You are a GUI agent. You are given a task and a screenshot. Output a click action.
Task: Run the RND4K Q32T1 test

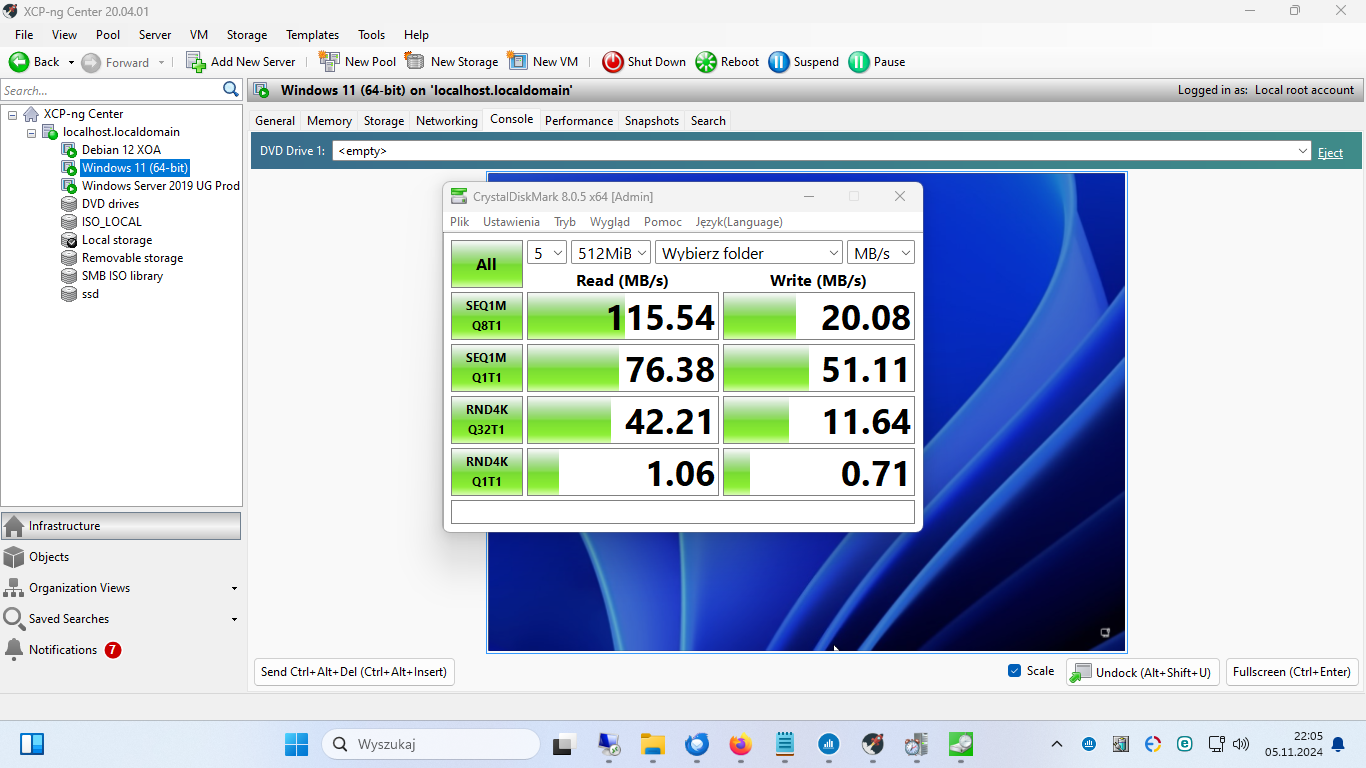pos(487,420)
